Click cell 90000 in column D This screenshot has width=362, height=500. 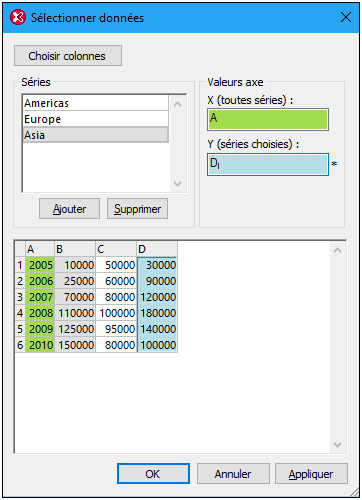[157, 281]
